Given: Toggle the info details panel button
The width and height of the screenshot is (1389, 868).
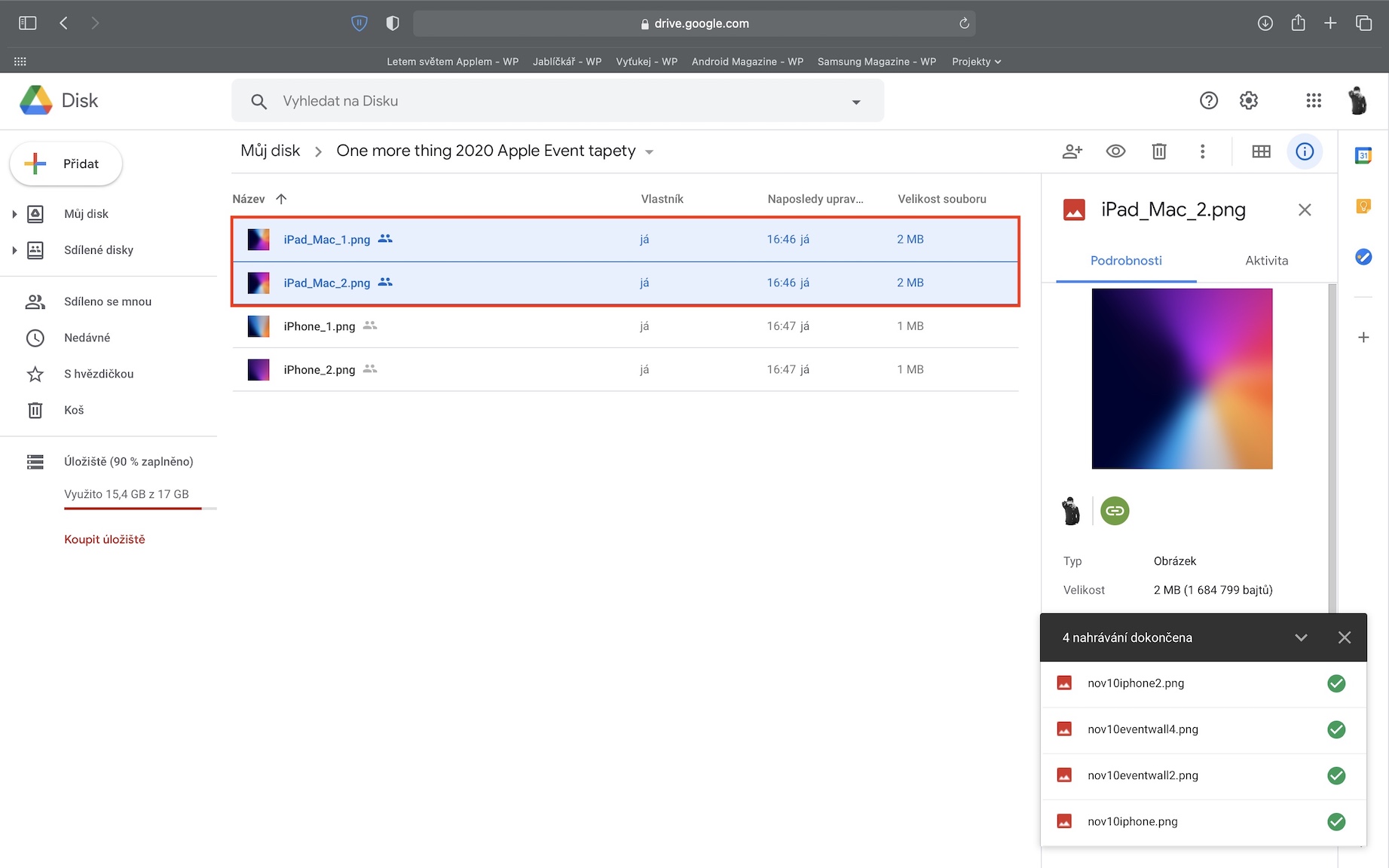Looking at the screenshot, I should tap(1305, 151).
